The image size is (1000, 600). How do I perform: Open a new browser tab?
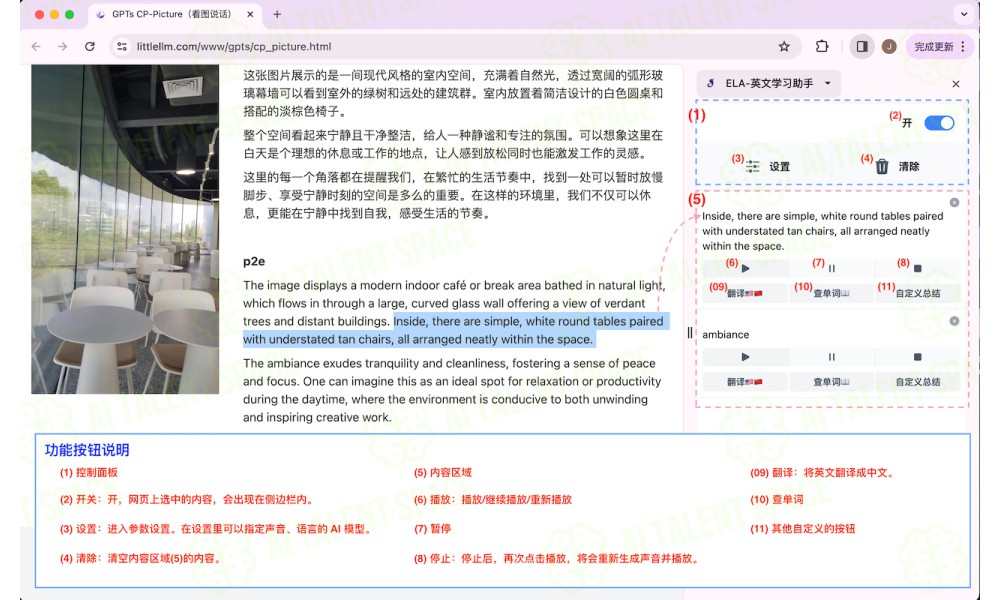(x=277, y=14)
